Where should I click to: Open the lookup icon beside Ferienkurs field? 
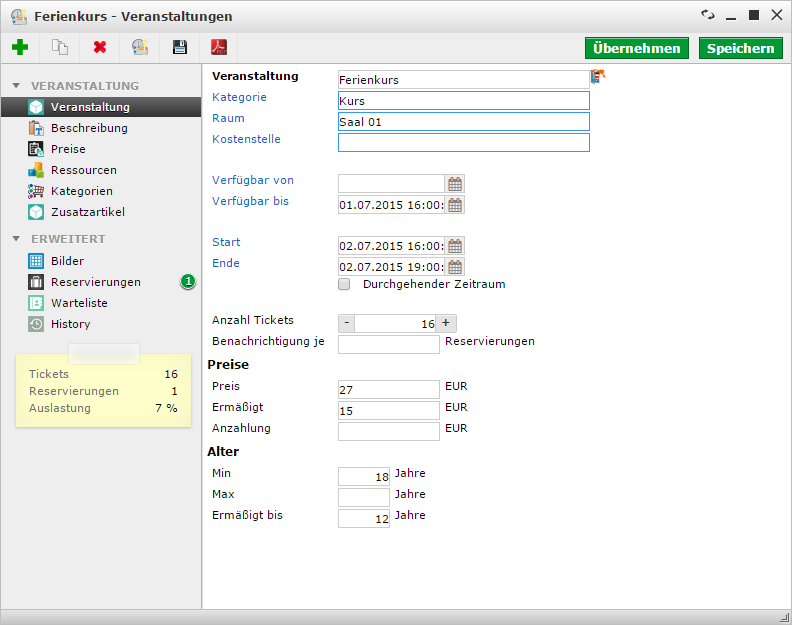(x=598, y=77)
